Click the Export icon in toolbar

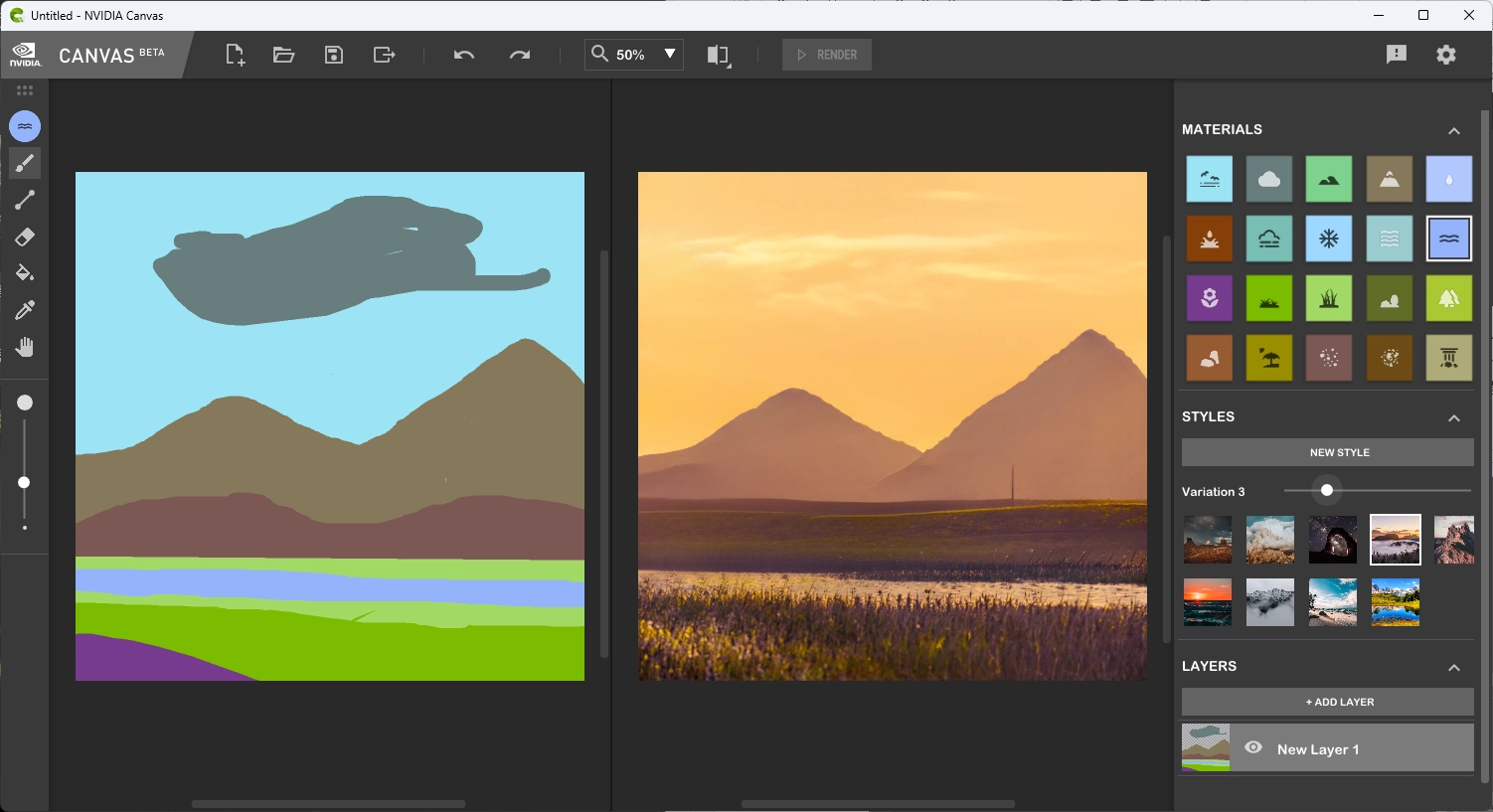(384, 55)
